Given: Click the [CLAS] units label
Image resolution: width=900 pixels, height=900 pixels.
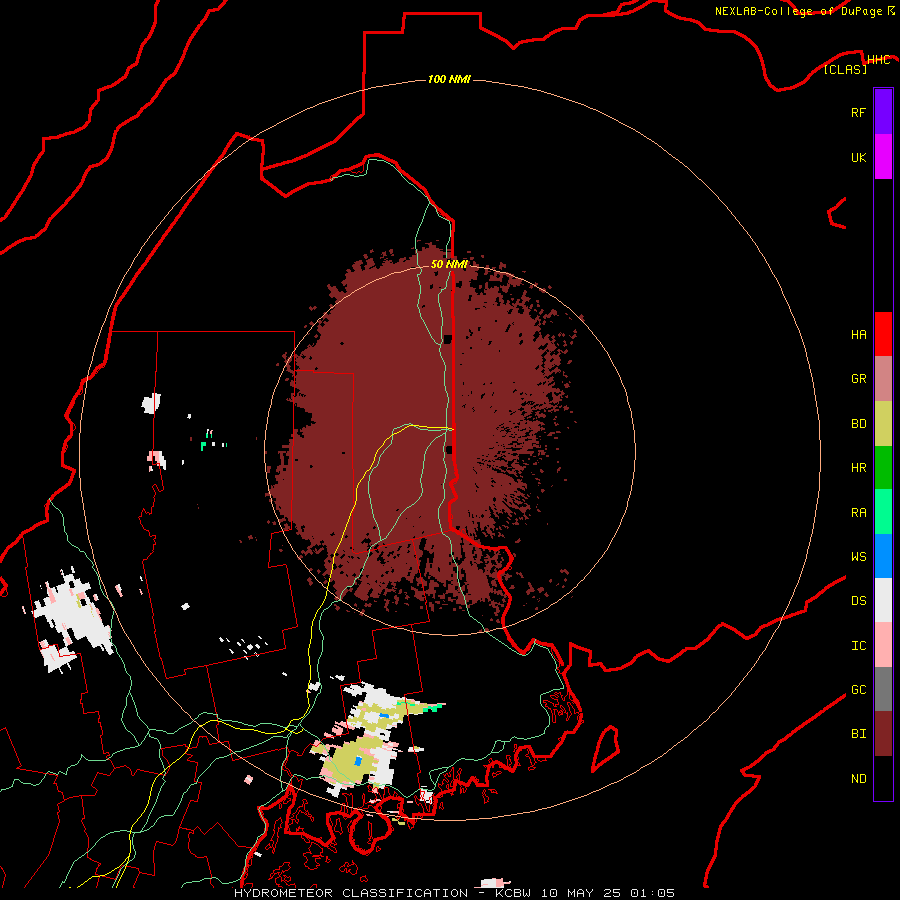Looking at the screenshot, I should point(845,69).
